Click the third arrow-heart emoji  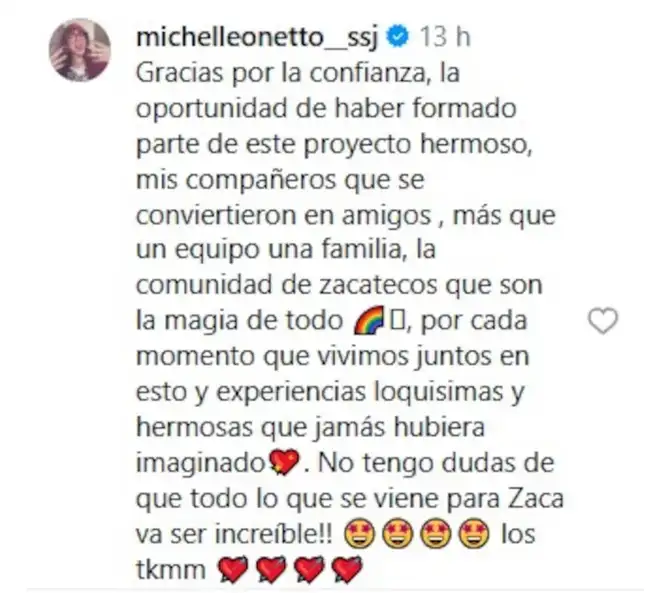tap(309, 569)
